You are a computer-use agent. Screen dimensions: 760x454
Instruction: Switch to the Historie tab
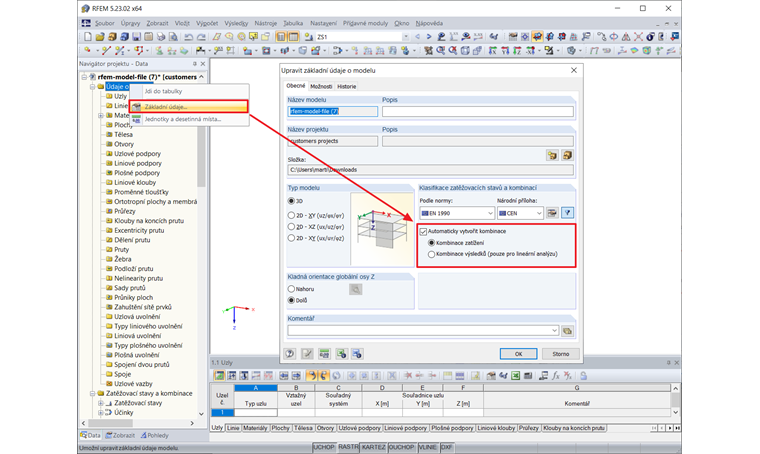pyautogui.click(x=347, y=86)
